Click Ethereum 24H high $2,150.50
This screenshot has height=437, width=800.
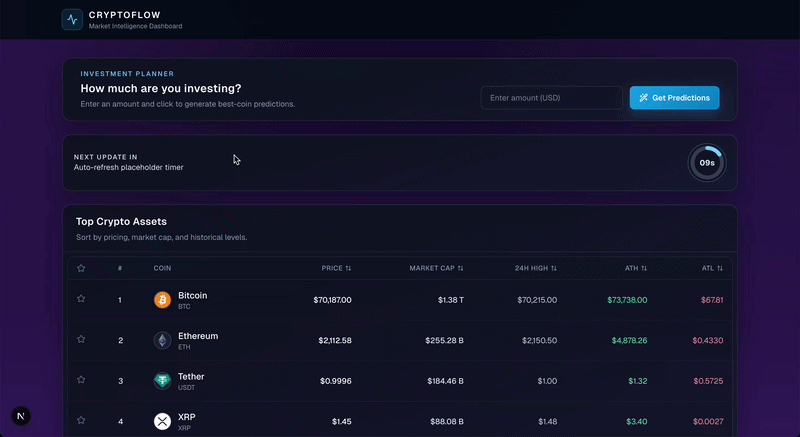[539, 340]
